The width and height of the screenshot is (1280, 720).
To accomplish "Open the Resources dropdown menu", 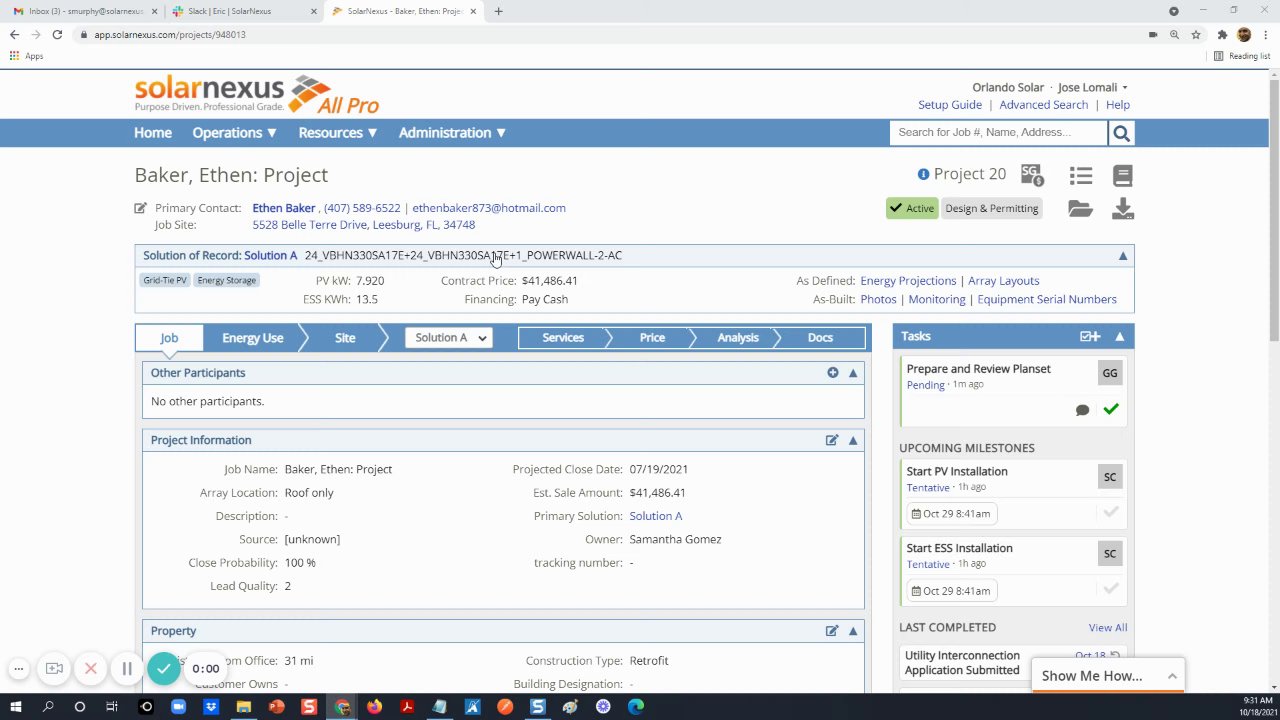I will pos(338,133).
